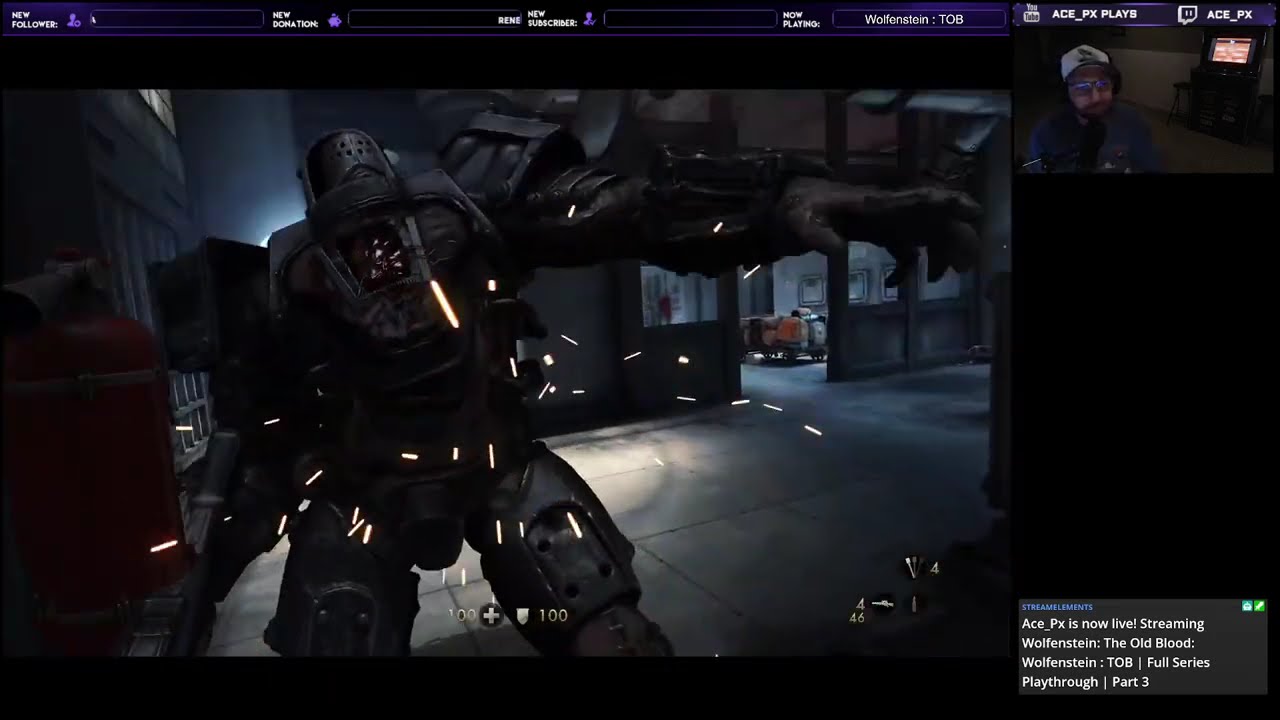Click the New Donation piggy bank icon

334,19
